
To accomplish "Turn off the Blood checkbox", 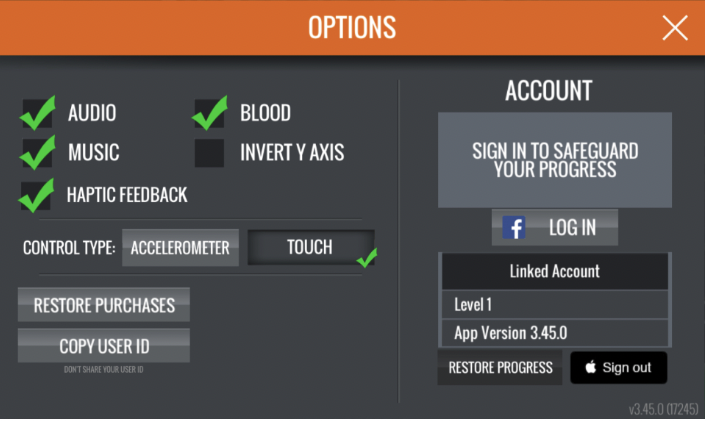I will pyautogui.click(x=209, y=113).
